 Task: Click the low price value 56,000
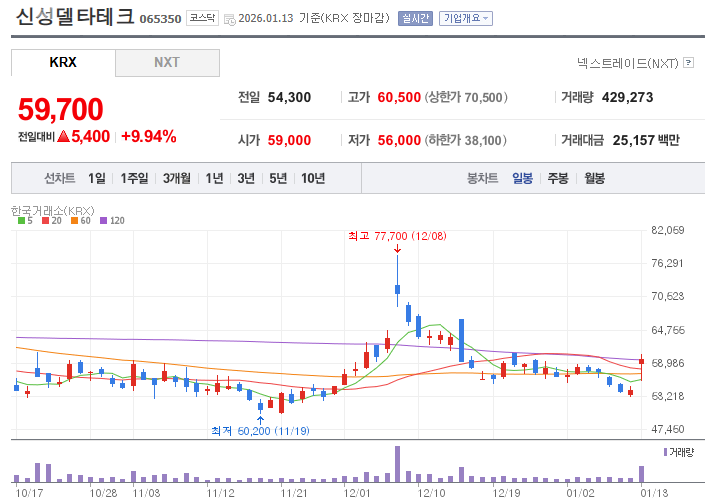click(399, 140)
